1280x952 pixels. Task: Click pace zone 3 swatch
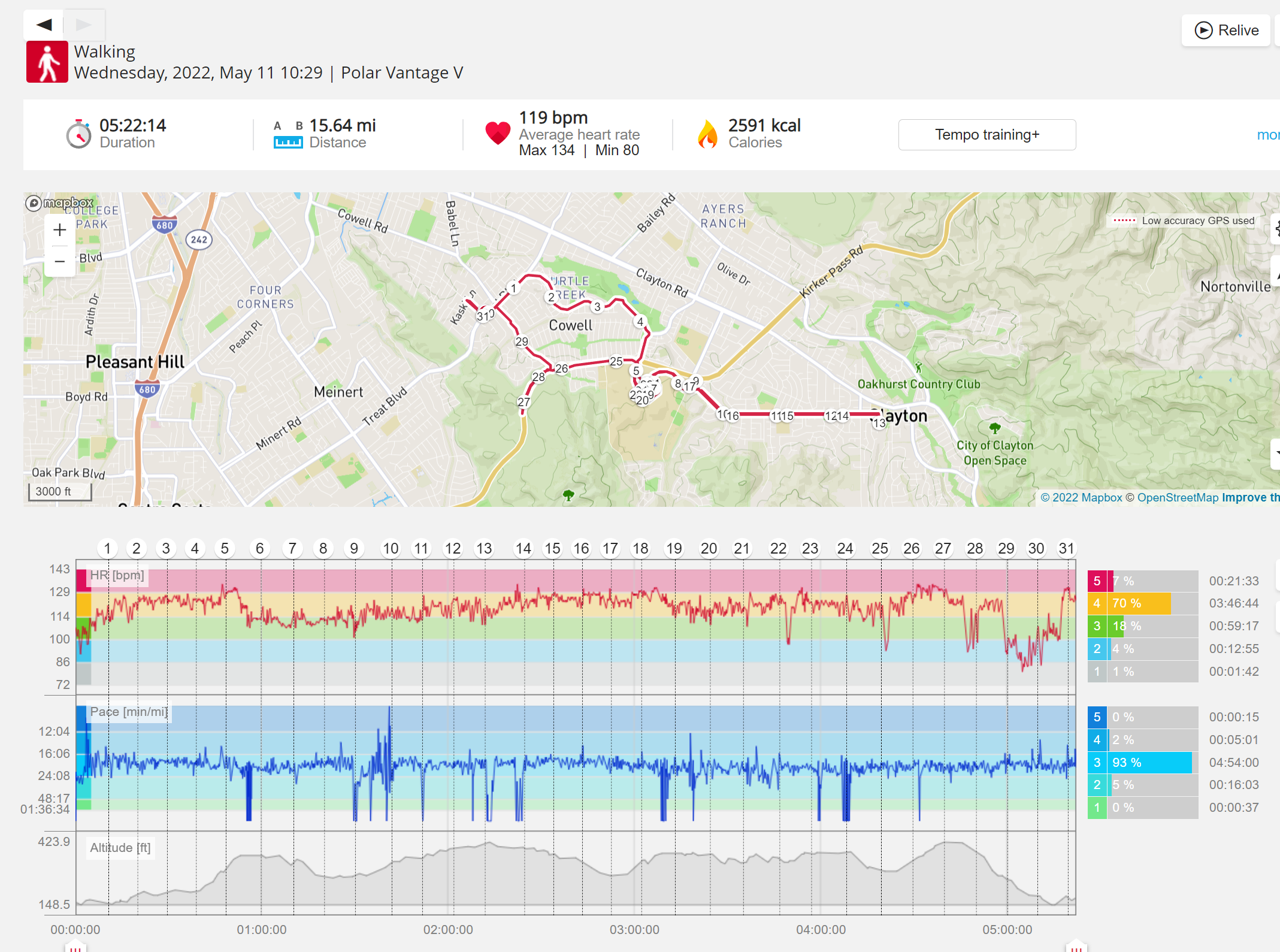click(1097, 763)
